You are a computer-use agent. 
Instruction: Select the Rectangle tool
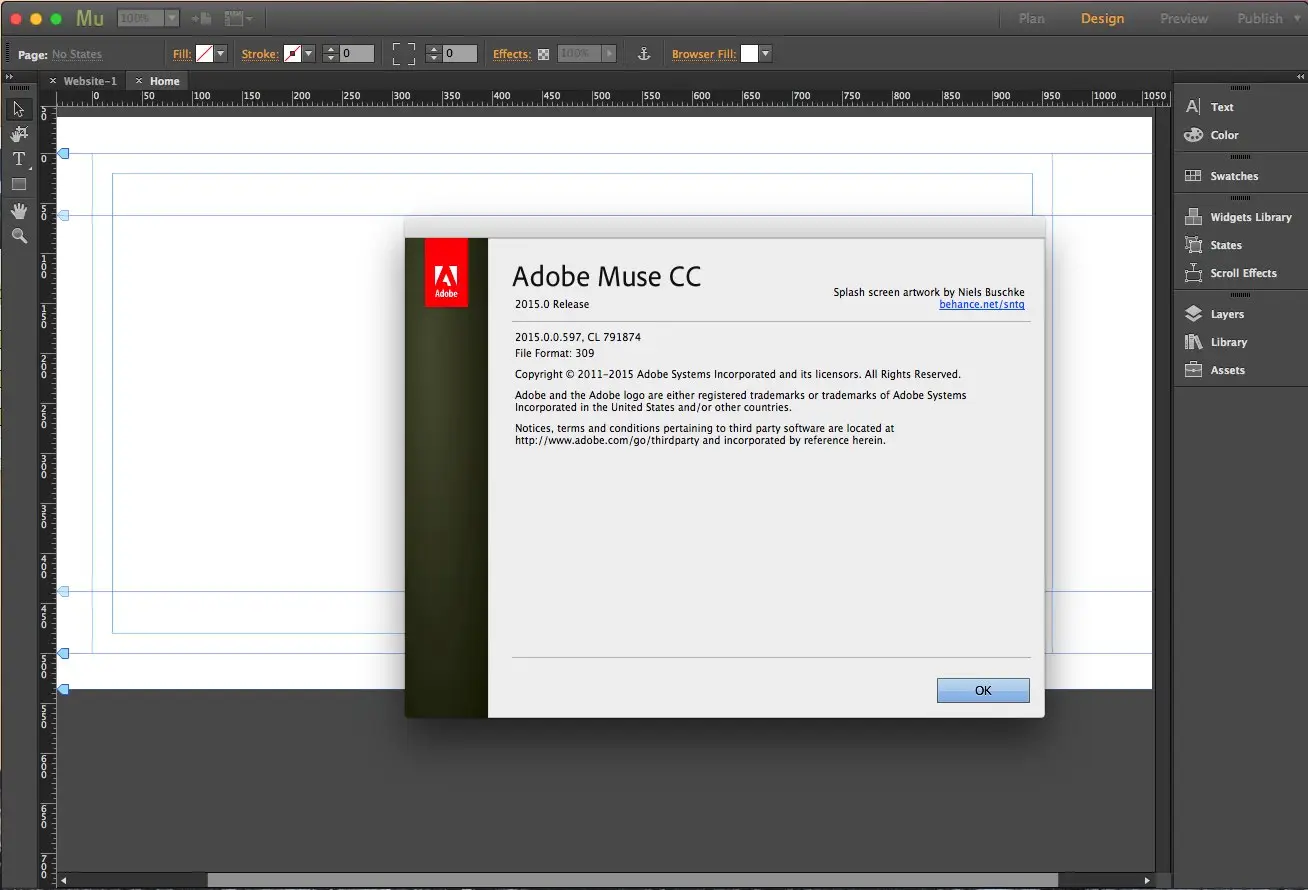click(18, 183)
